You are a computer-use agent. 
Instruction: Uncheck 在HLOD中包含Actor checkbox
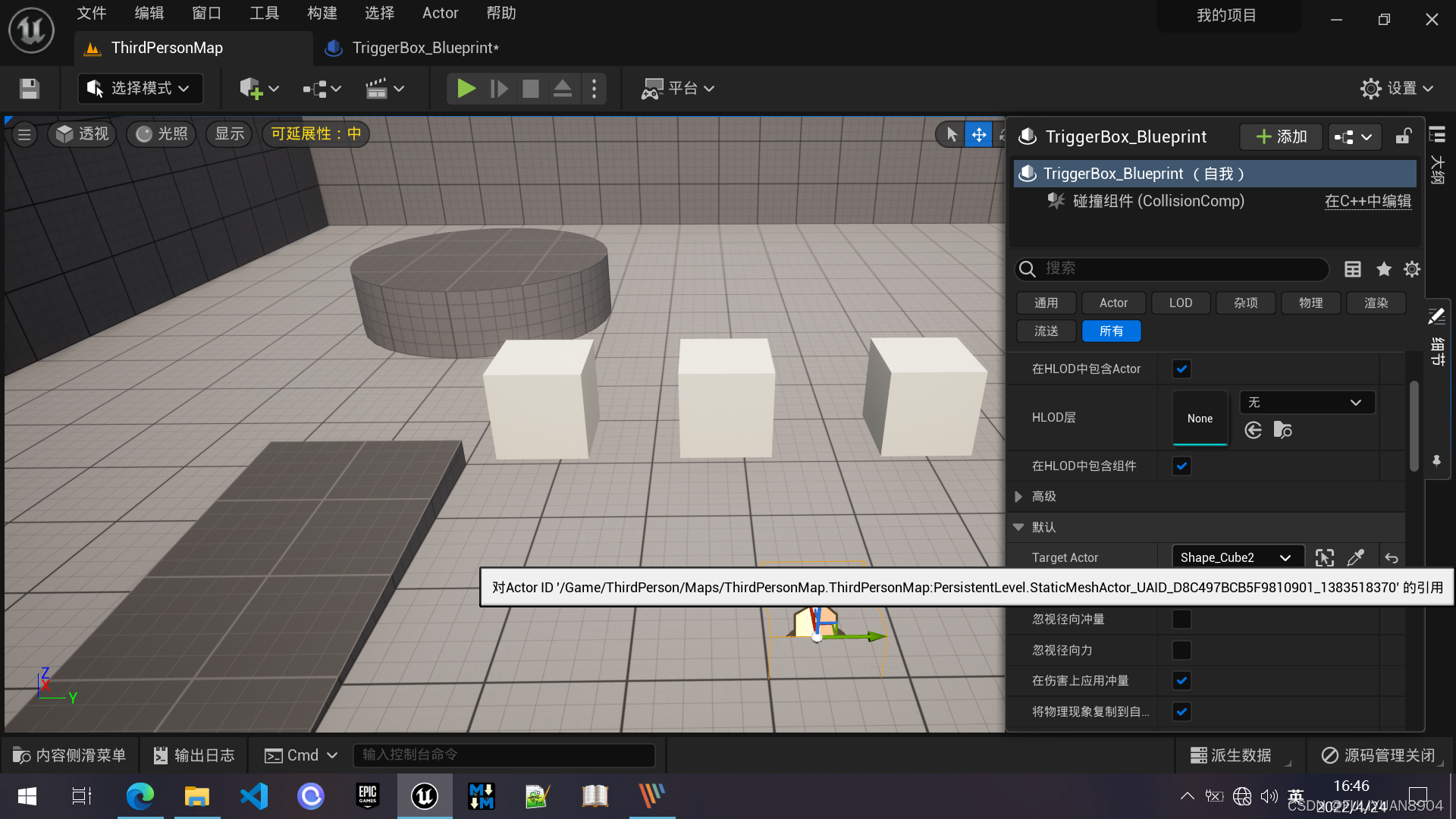(x=1181, y=369)
